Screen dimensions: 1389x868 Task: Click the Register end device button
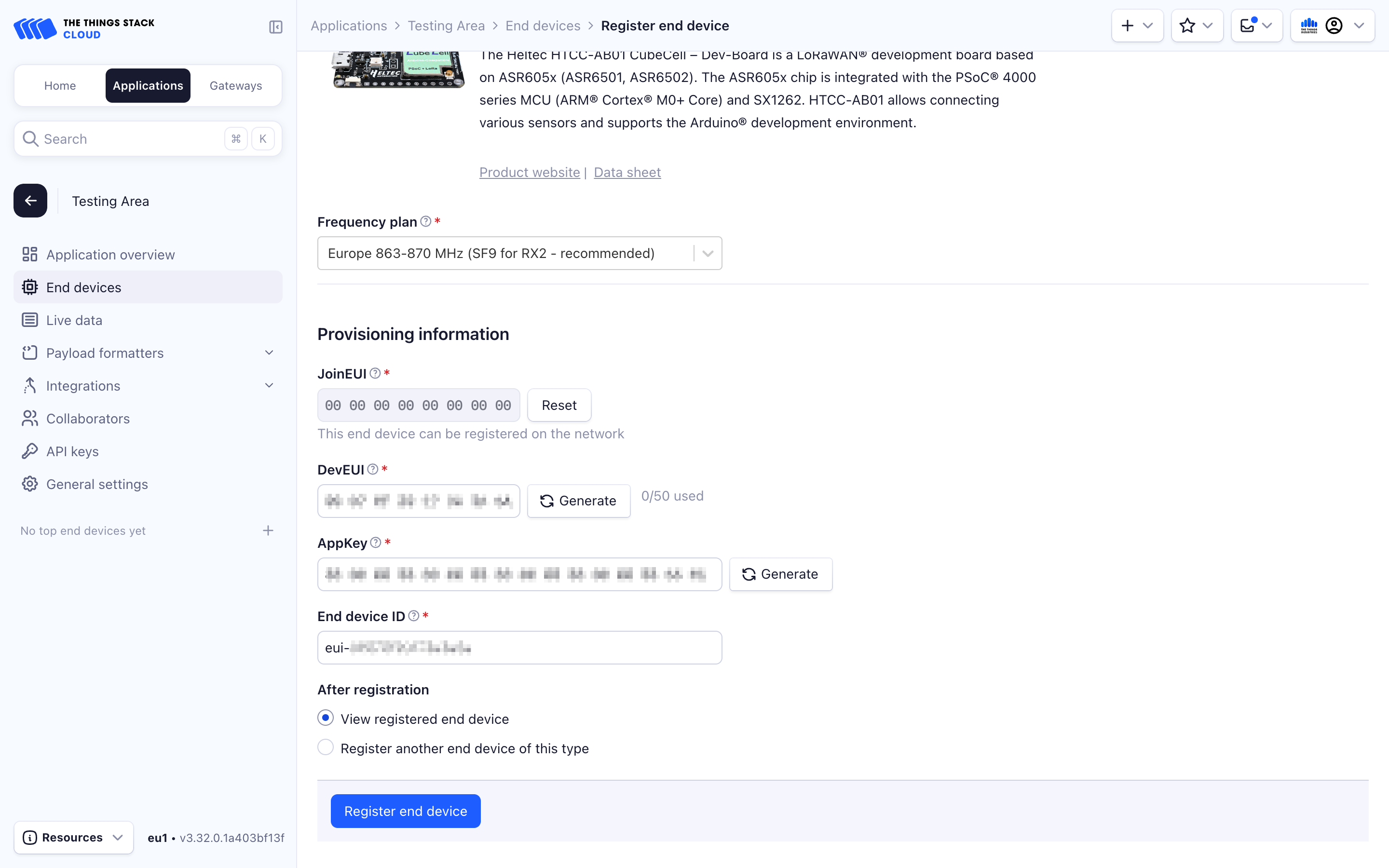[405, 811]
